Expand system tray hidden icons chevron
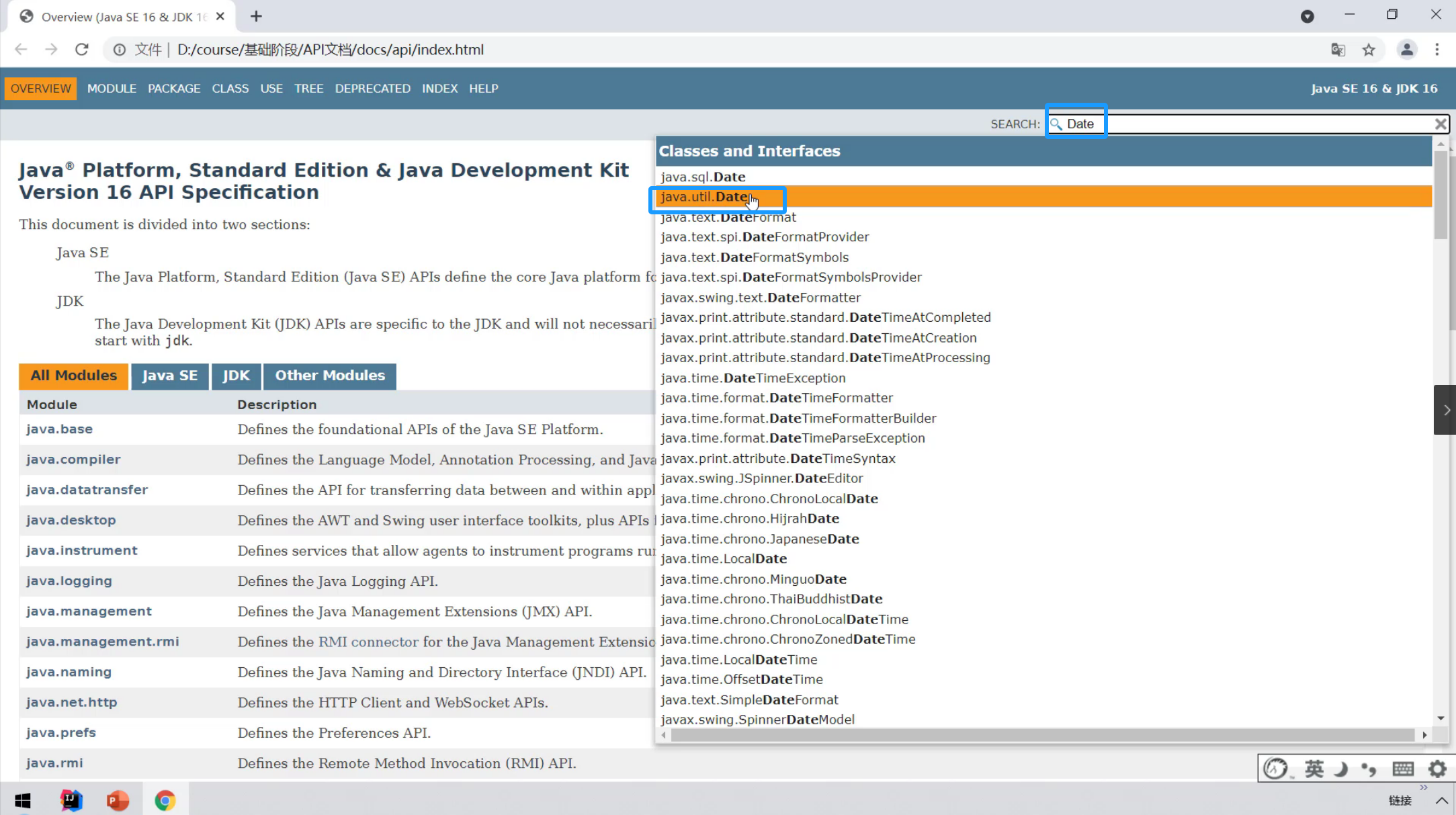 (1441, 800)
